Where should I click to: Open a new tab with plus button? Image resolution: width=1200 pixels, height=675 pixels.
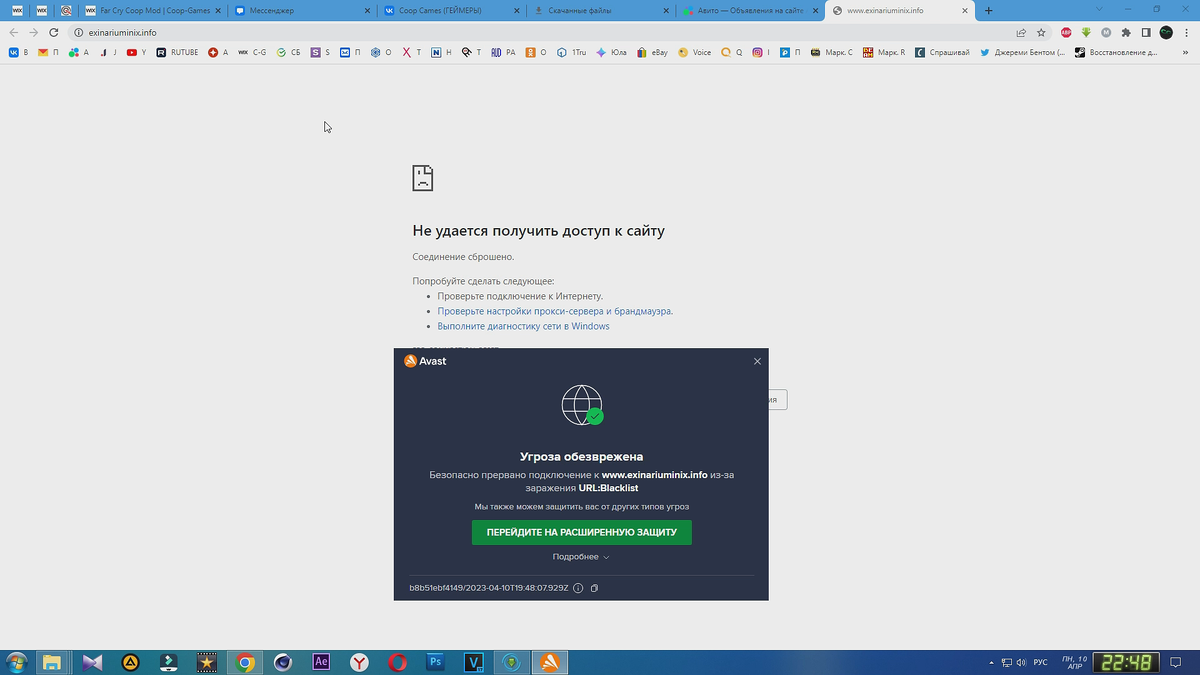(x=989, y=10)
